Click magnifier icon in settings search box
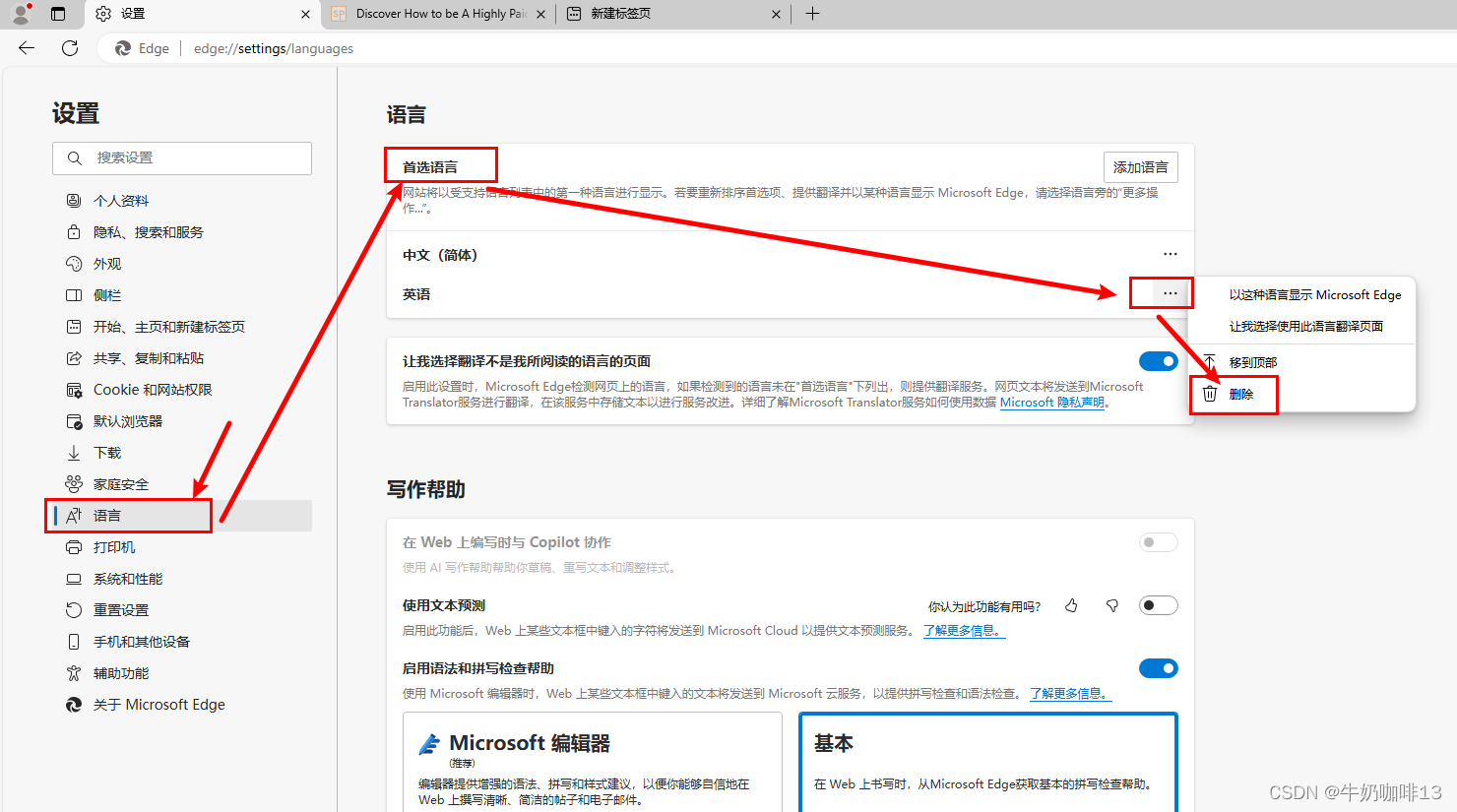Image resolution: width=1457 pixels, height=812 pixels. 75,158
